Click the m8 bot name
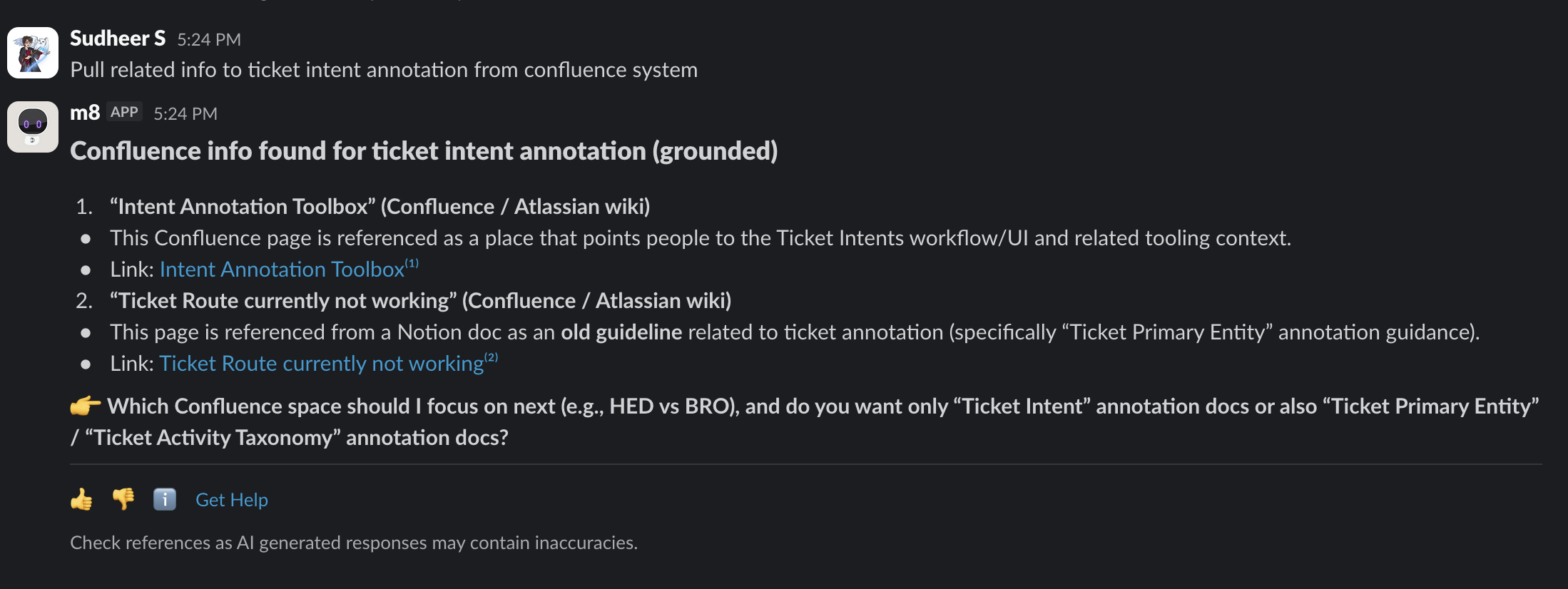 83,111
